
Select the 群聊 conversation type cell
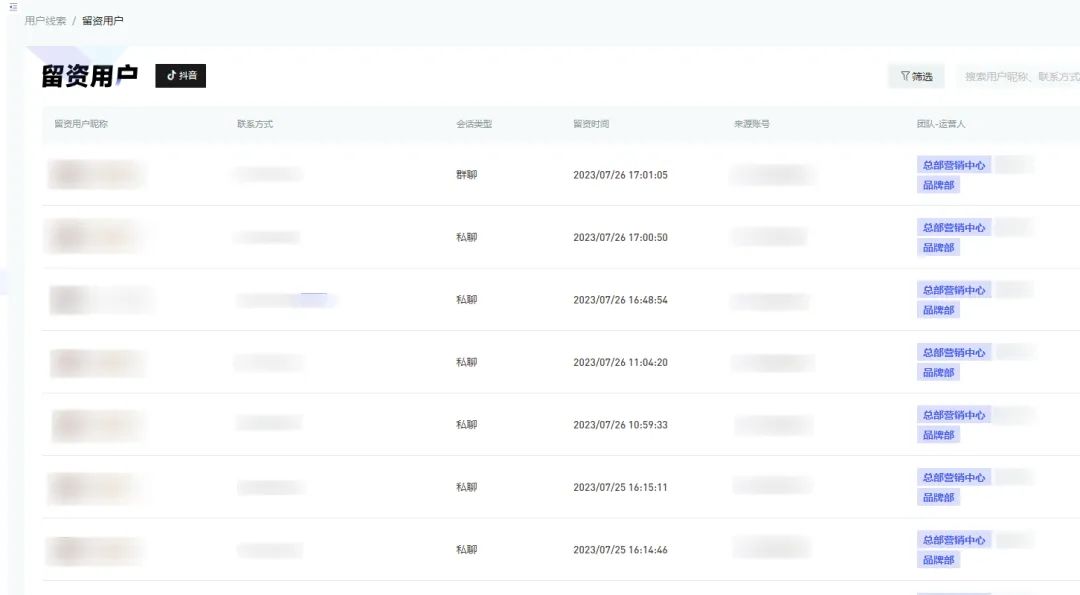point(466,175)
